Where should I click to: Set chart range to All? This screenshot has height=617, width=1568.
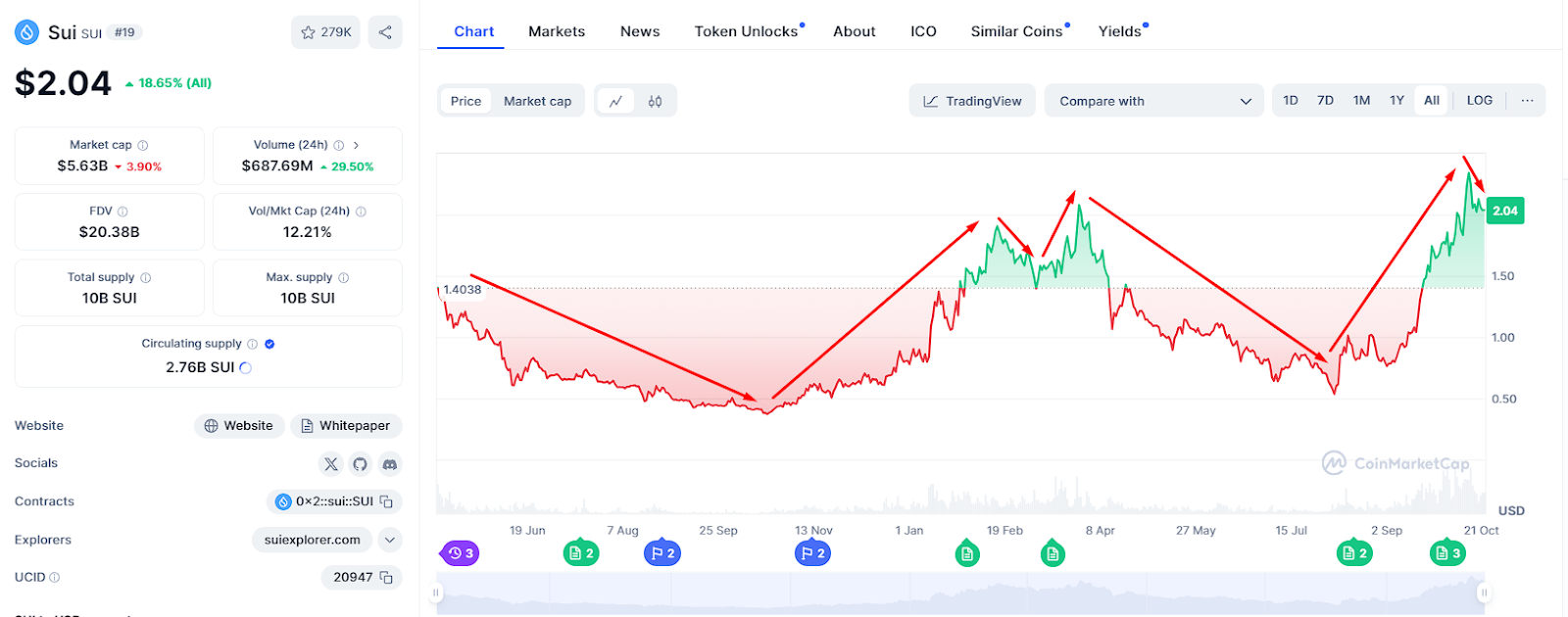pos(1432,101)
